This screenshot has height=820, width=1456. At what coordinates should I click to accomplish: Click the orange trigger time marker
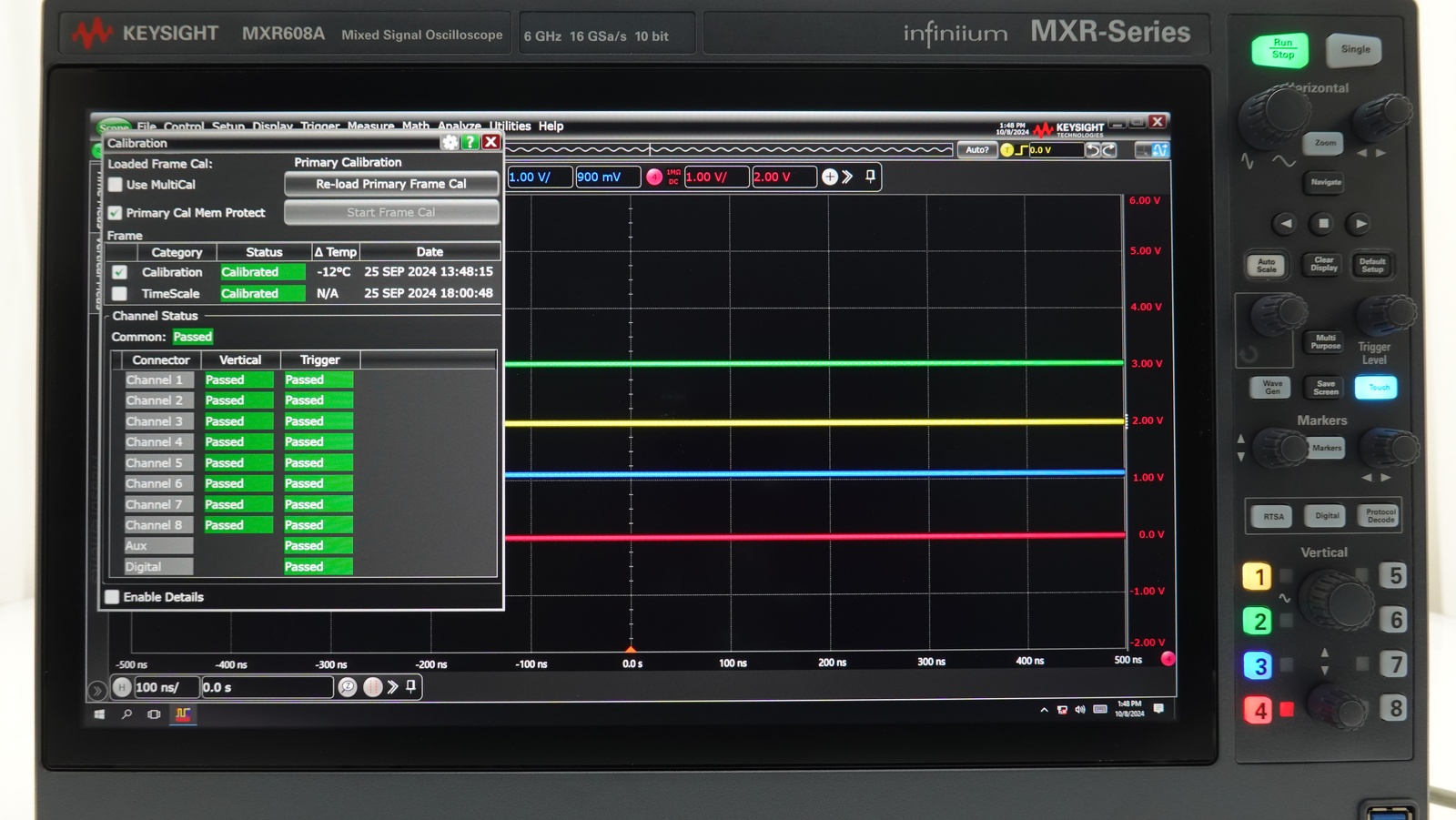[631, 648]
